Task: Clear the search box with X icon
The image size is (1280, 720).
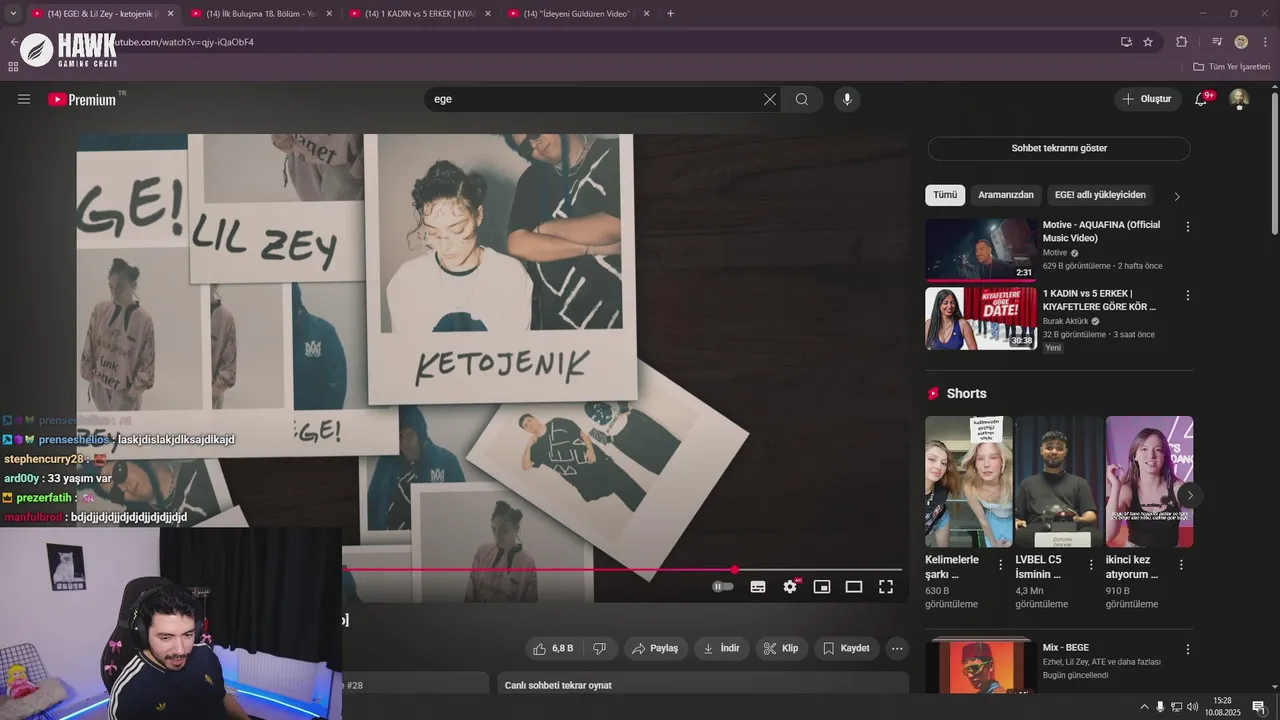Action: click(x=769, y=99)
